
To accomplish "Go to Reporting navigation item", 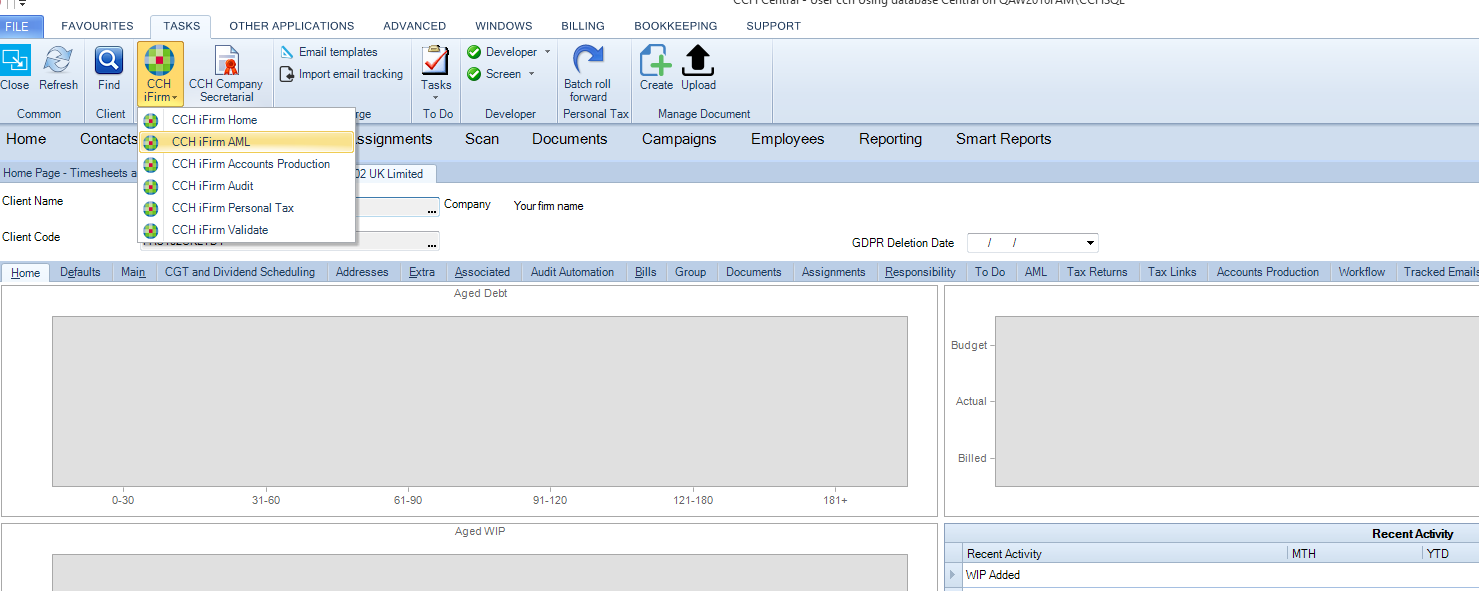I will pyautogui.click(x=890, y=139).
